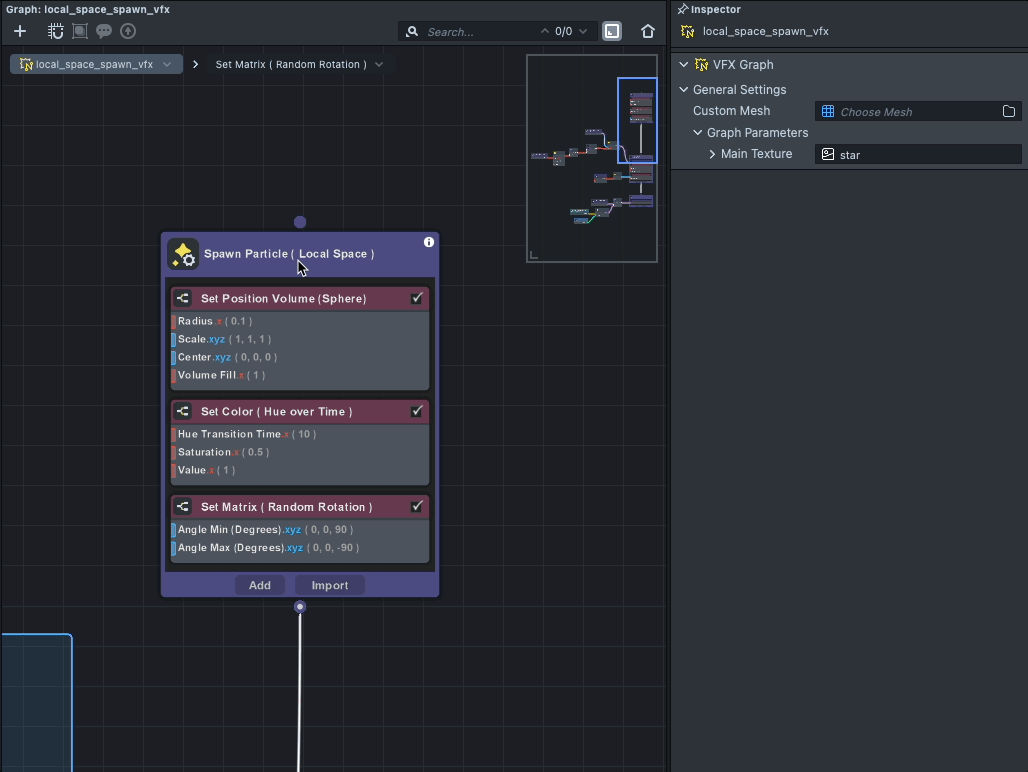Uncheck Set Color (Hue over Time) module
The height and width of the screenshot is (772, 1028).
pyautogui.click(x=417, y=411)
